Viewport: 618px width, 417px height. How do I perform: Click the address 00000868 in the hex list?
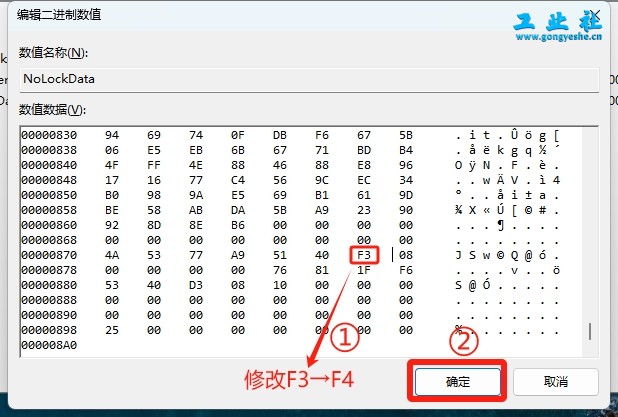click(49, 240)
